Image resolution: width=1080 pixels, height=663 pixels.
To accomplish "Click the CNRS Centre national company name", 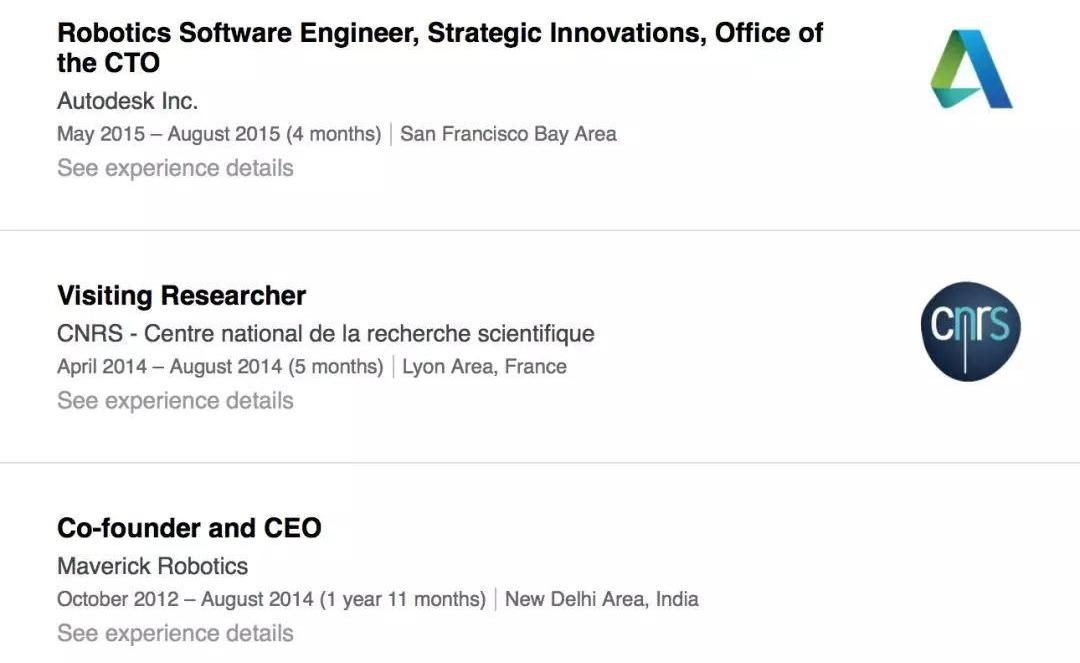I will tap(325, 333).
